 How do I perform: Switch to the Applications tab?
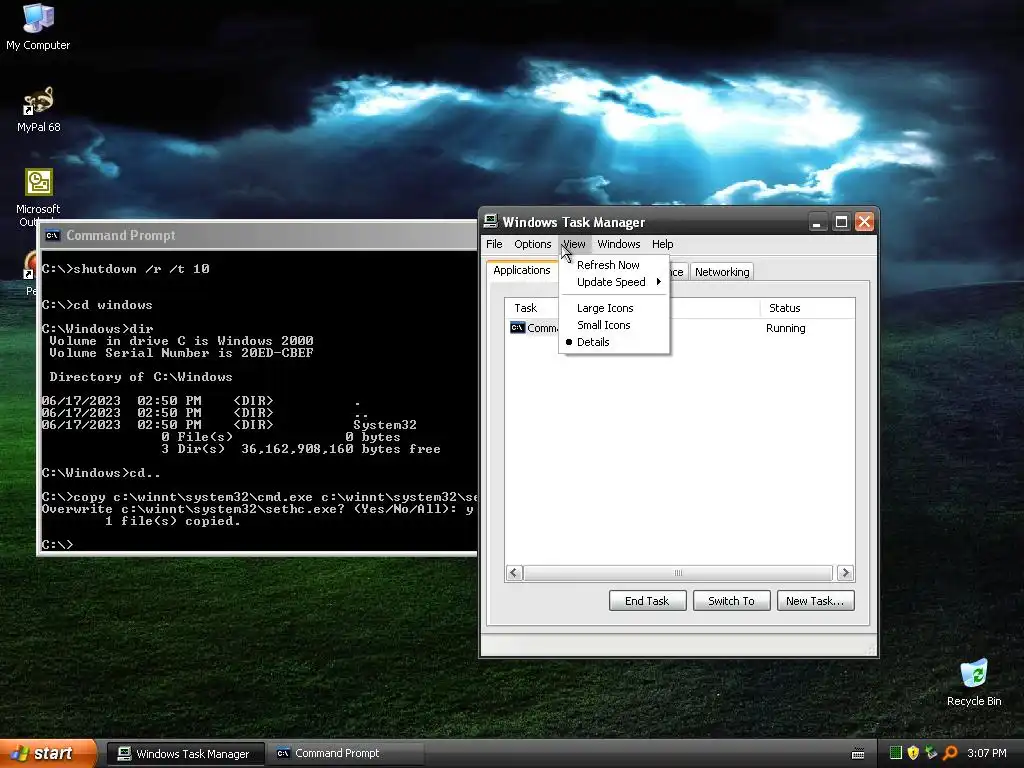522,270
